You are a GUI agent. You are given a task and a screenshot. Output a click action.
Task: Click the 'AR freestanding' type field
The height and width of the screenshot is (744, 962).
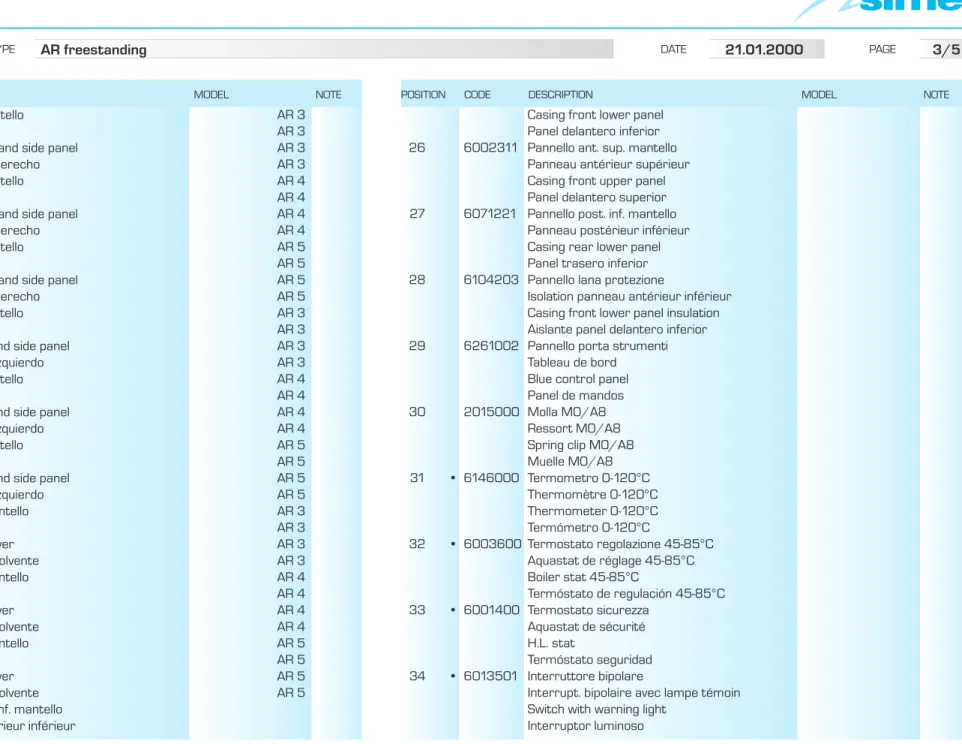[x=324, y=50]
